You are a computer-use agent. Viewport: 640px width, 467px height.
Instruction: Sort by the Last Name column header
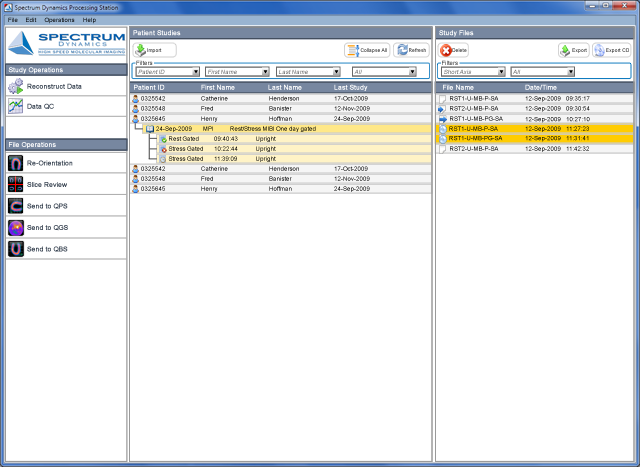pyautogui.click(x=284, y=87)
